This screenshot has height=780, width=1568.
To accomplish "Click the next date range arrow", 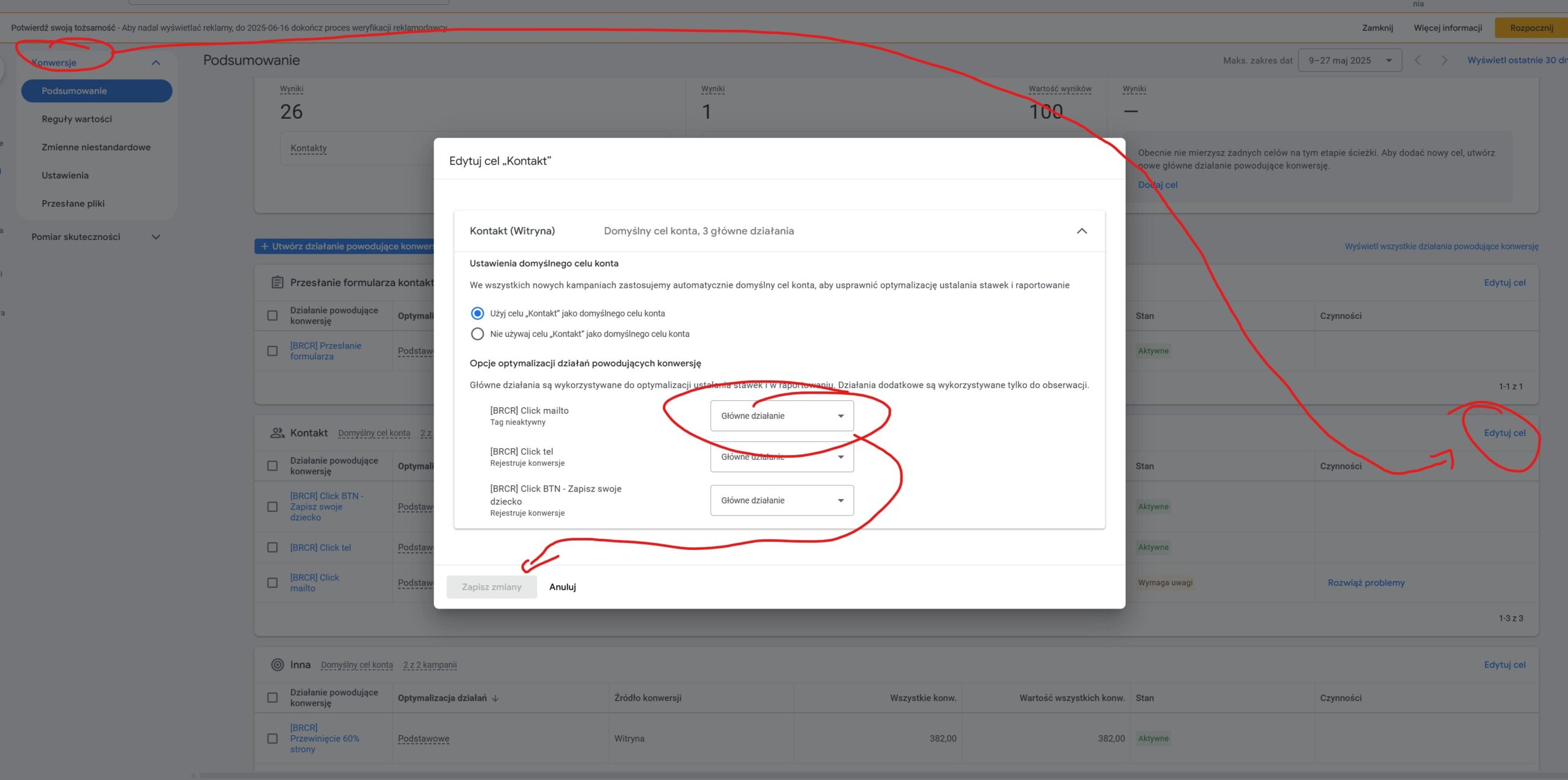I will pos(1444,60).
